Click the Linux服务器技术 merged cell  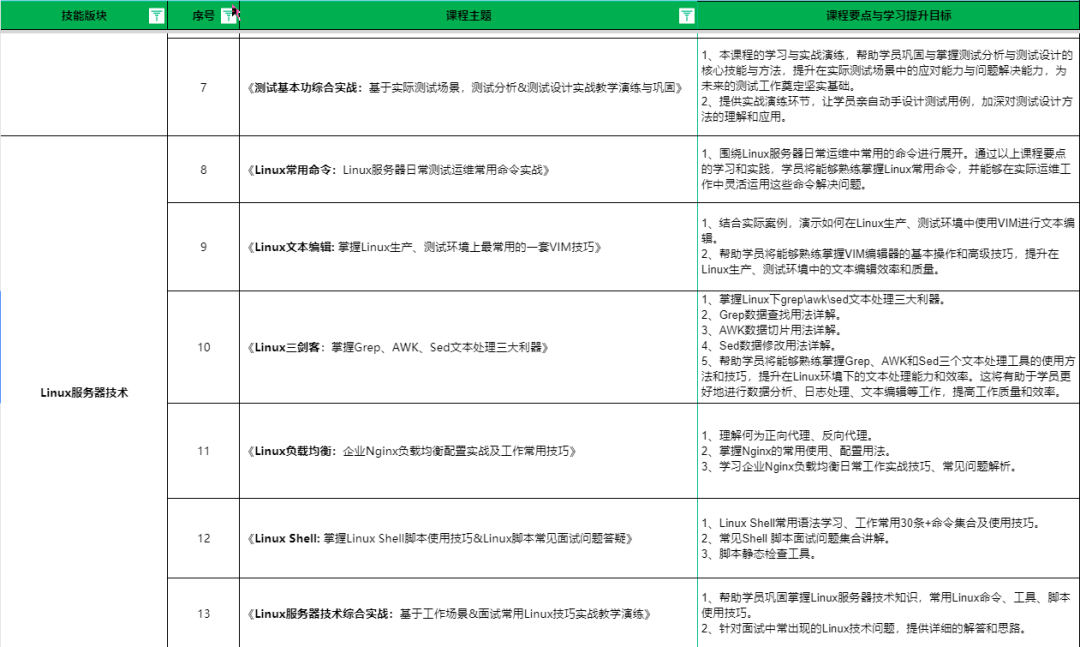[x=84, y=393]
